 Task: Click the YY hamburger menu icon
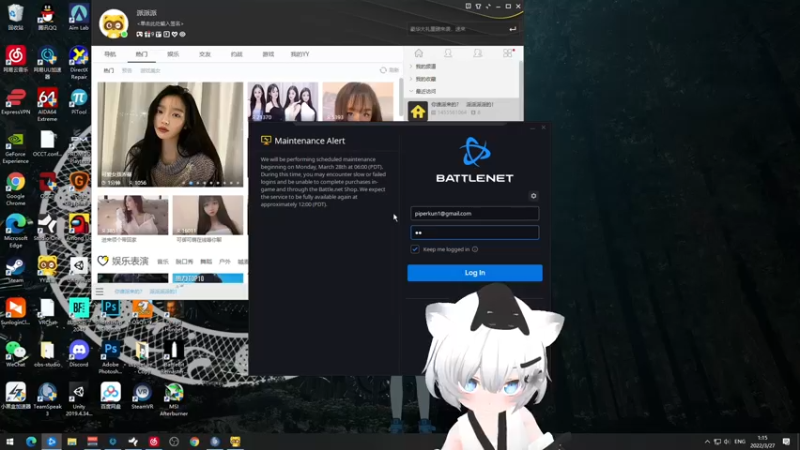[99, 291]
